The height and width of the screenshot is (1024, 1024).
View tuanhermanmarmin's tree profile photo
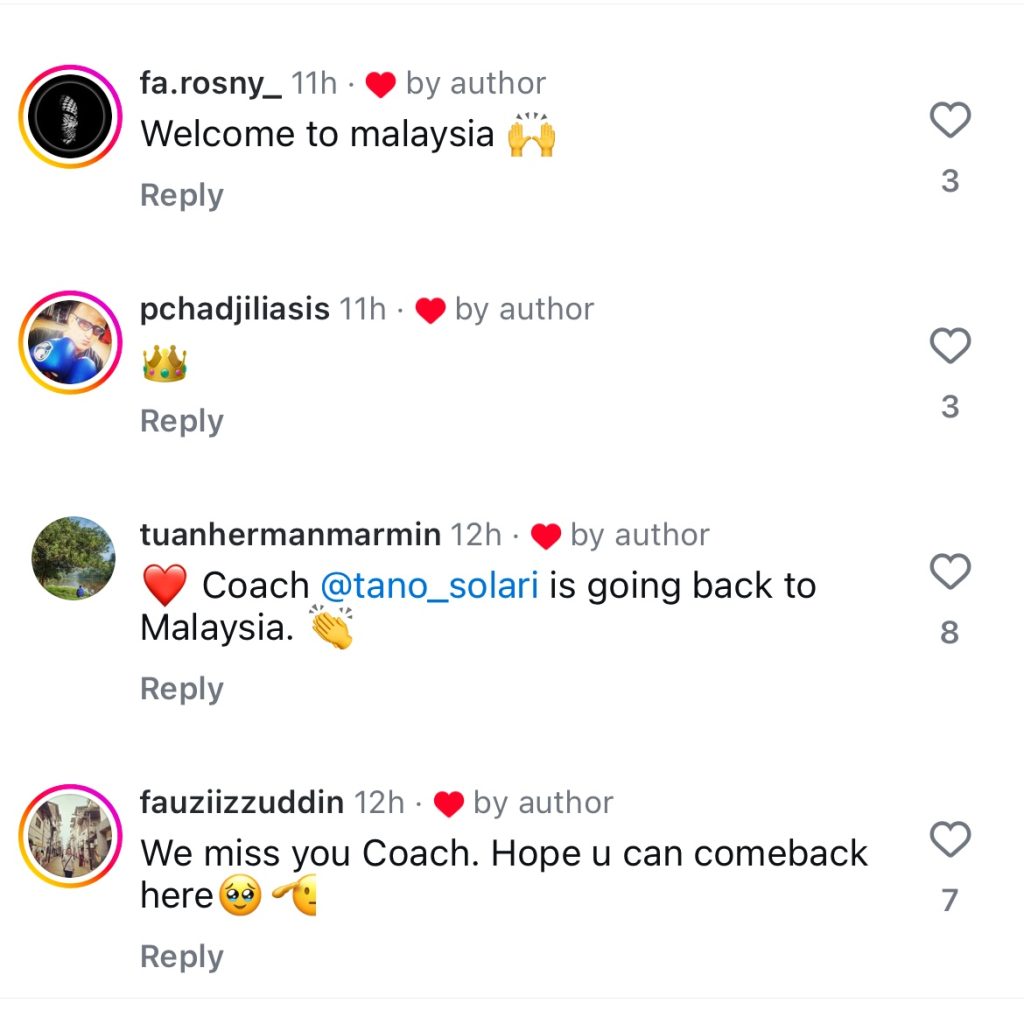point(73,558)
